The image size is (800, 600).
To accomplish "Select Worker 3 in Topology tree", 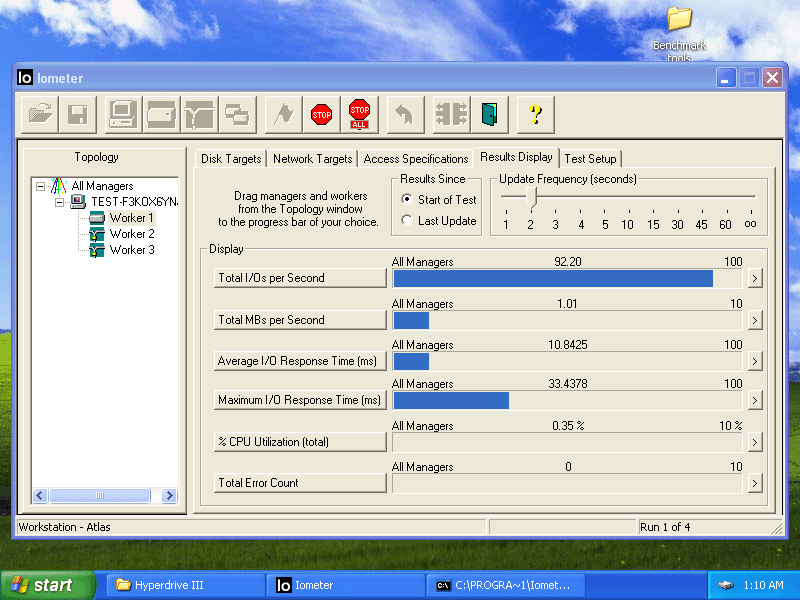I will [x=132, y=250].
